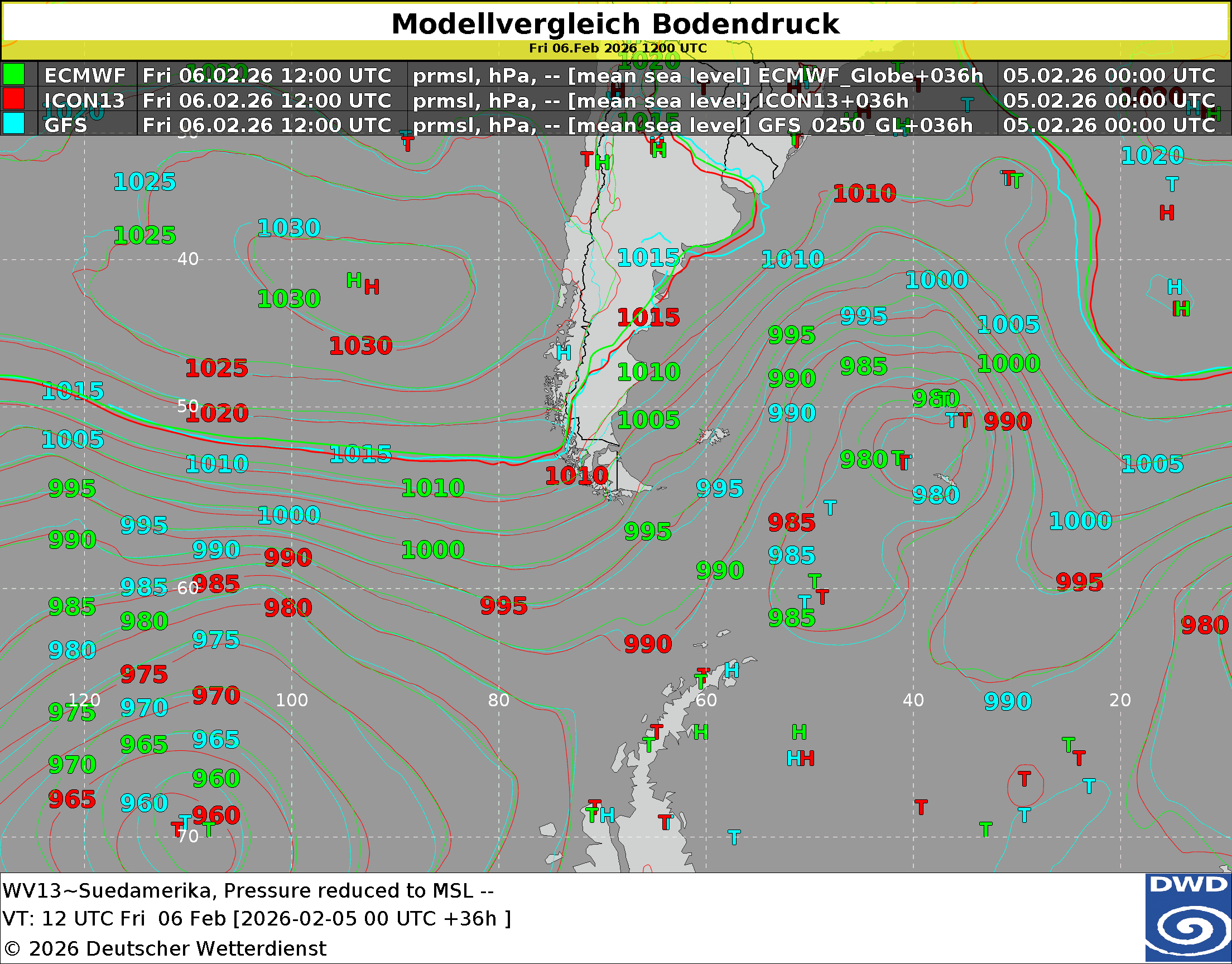The image size is (1232, 964).
Task: Click the green 985 label north of the low center
Action: (x=864, y=367)
